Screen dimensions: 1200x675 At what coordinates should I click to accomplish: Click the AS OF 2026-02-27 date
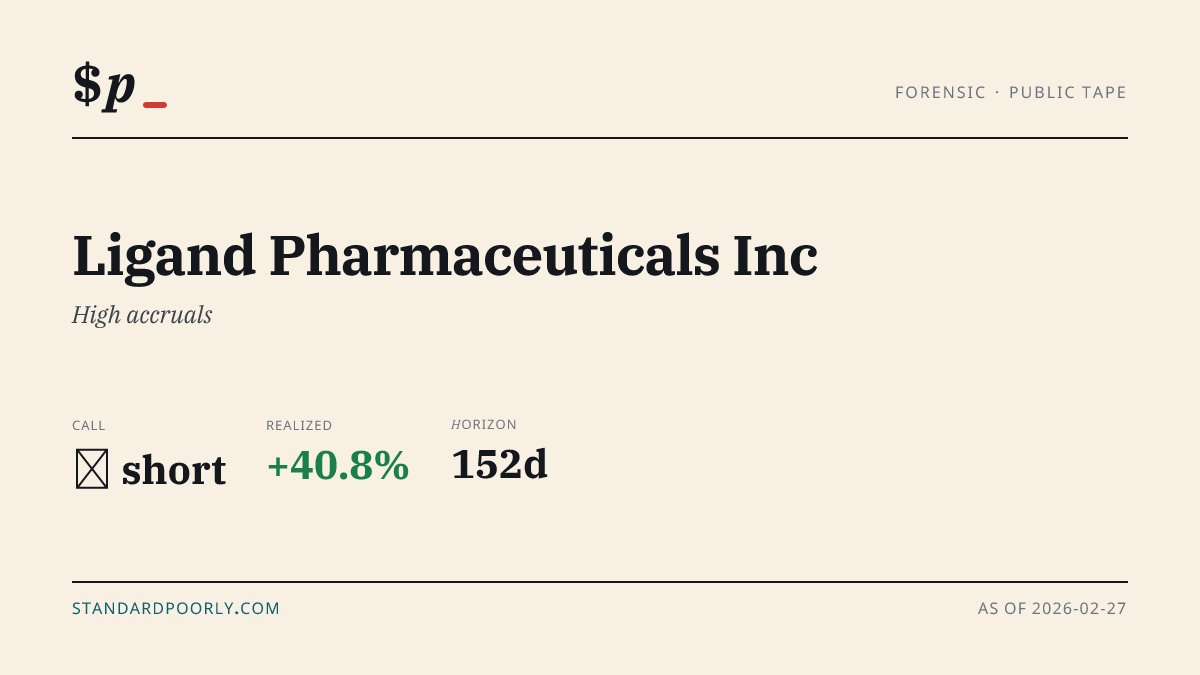pos(1052,608)
